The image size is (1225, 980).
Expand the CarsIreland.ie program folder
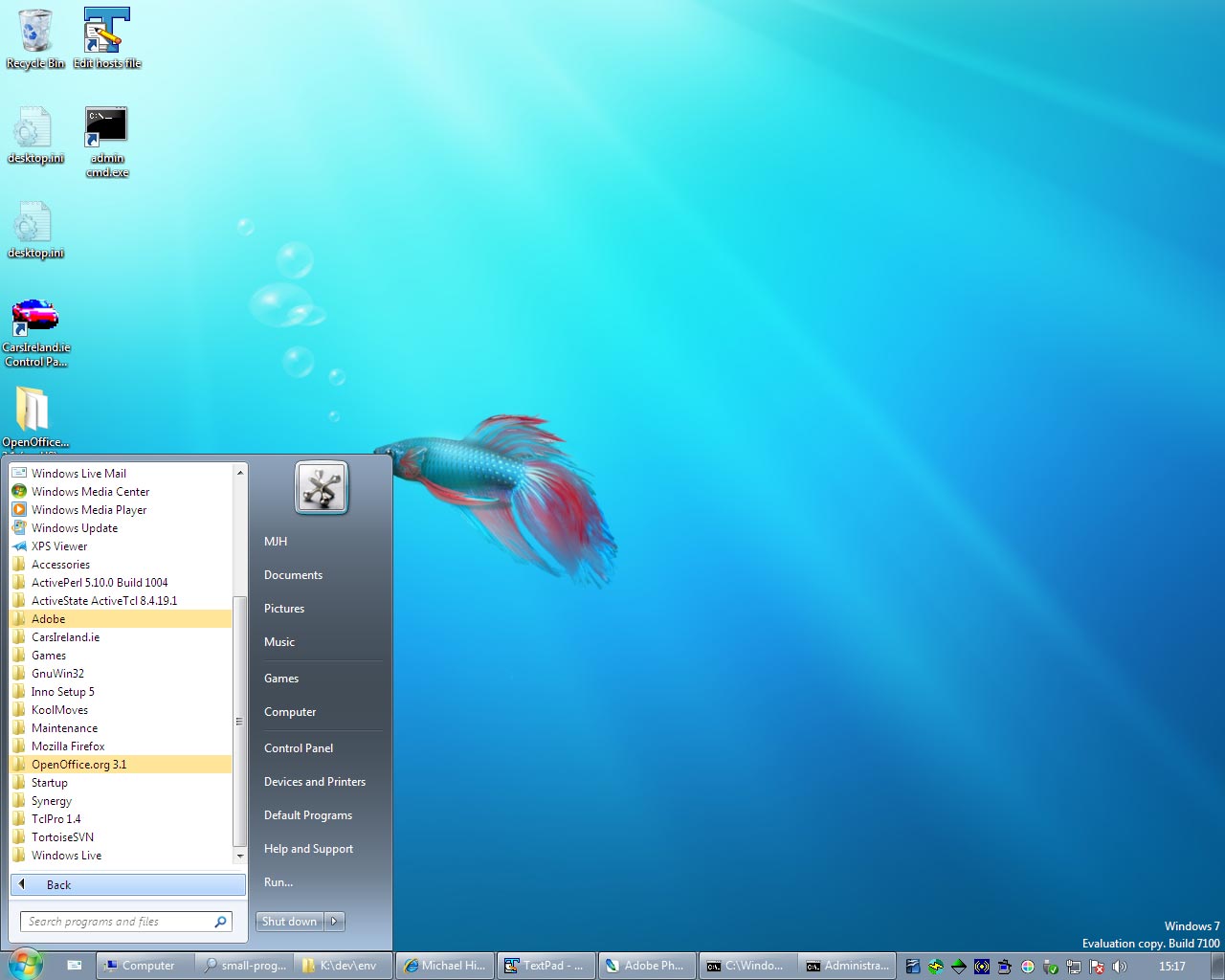[x=121, y=636]
